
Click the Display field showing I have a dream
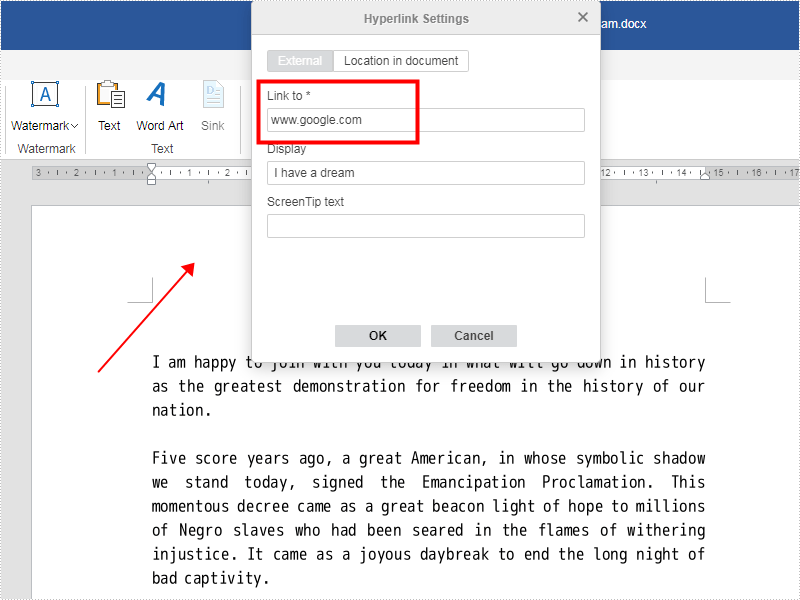point(425,172)
